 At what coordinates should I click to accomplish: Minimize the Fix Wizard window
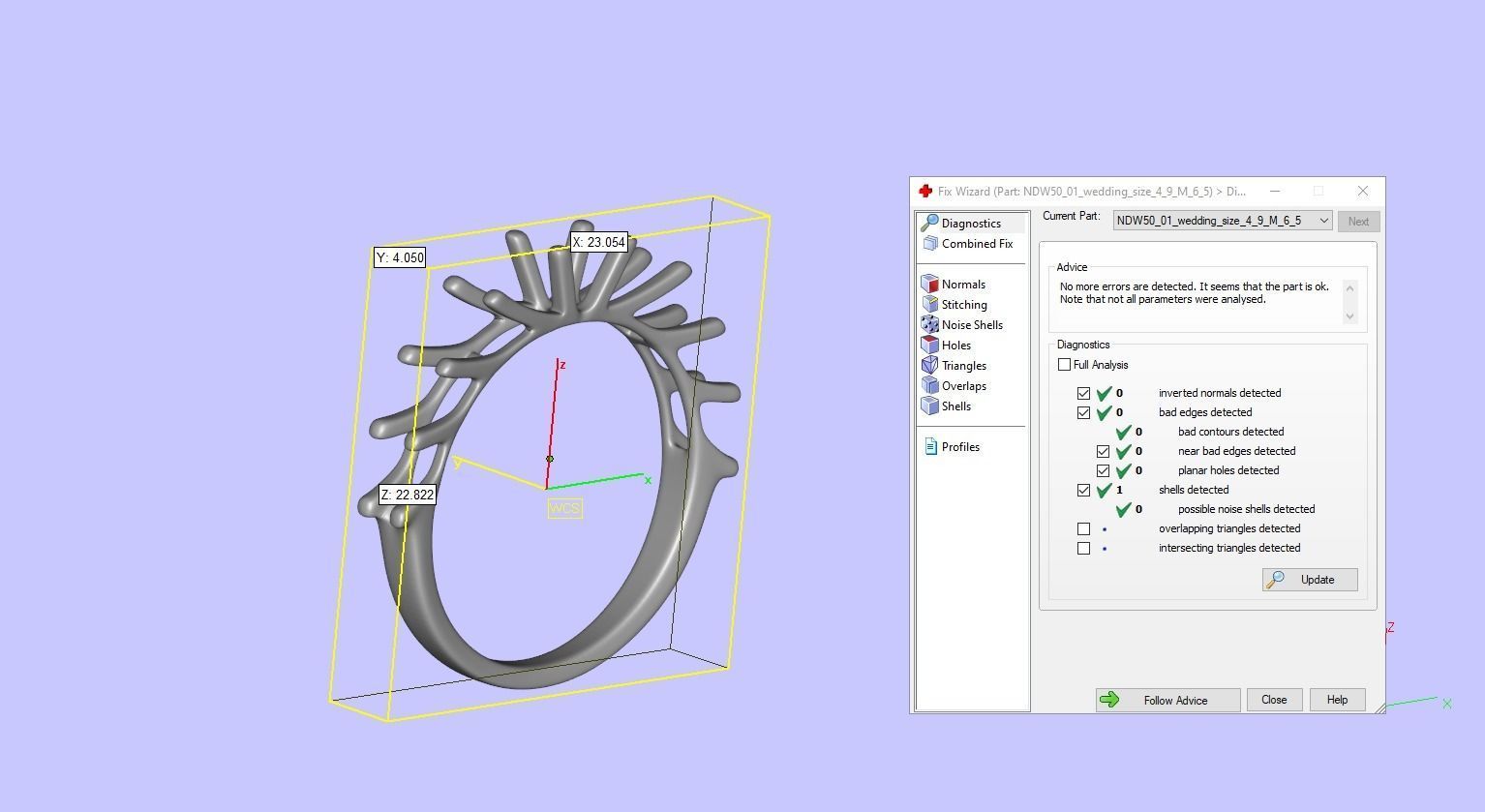1275,191
